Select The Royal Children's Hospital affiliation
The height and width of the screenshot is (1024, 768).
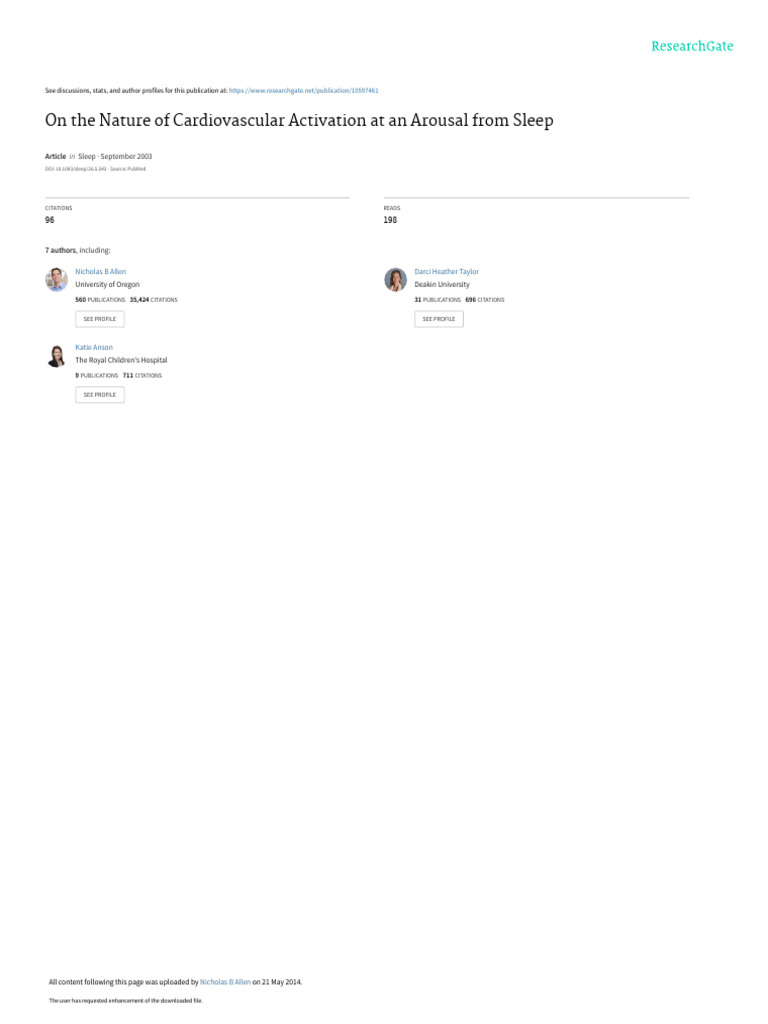click(x=121, y=360)
